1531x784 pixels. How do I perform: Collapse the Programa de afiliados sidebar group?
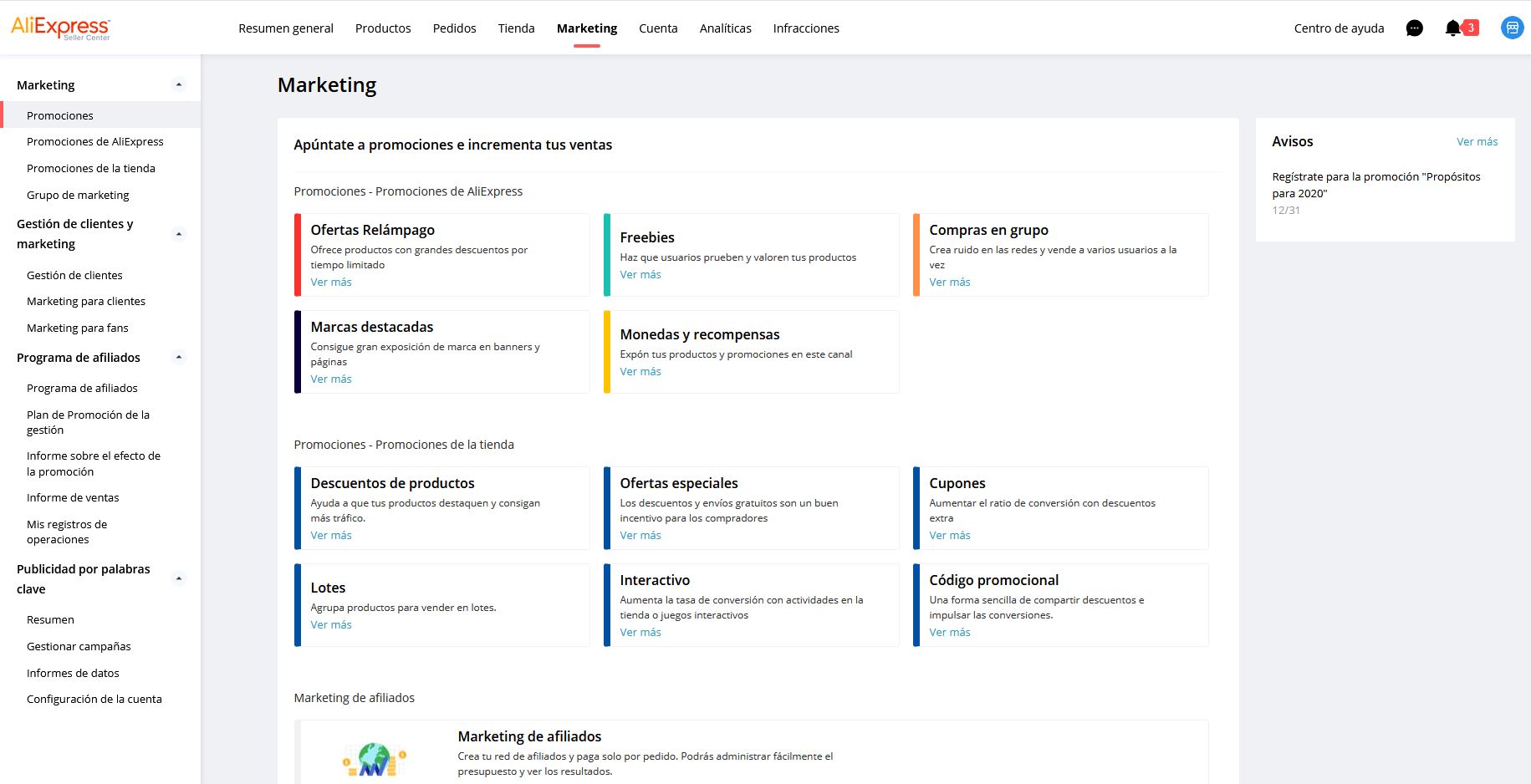pyautogui.click(x=178, y=357)
